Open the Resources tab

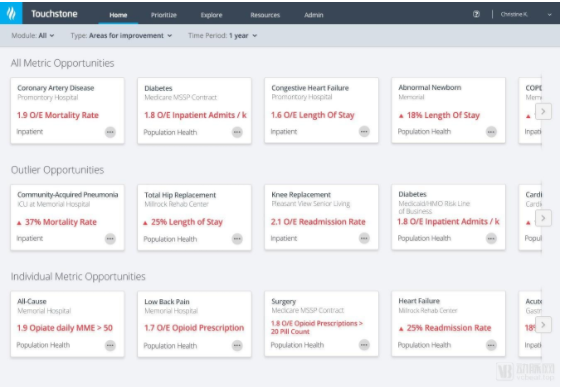pos(265,15)
